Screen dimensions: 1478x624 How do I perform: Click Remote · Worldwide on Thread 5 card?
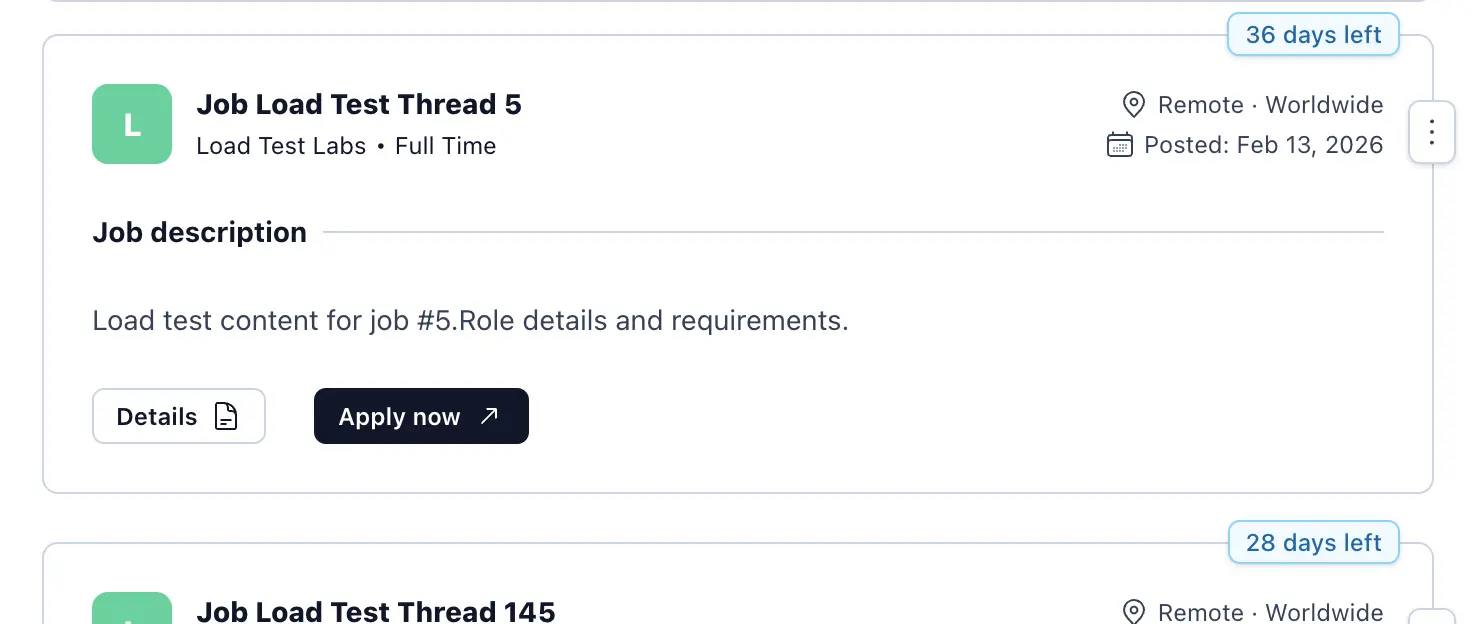coord(1270,105)
